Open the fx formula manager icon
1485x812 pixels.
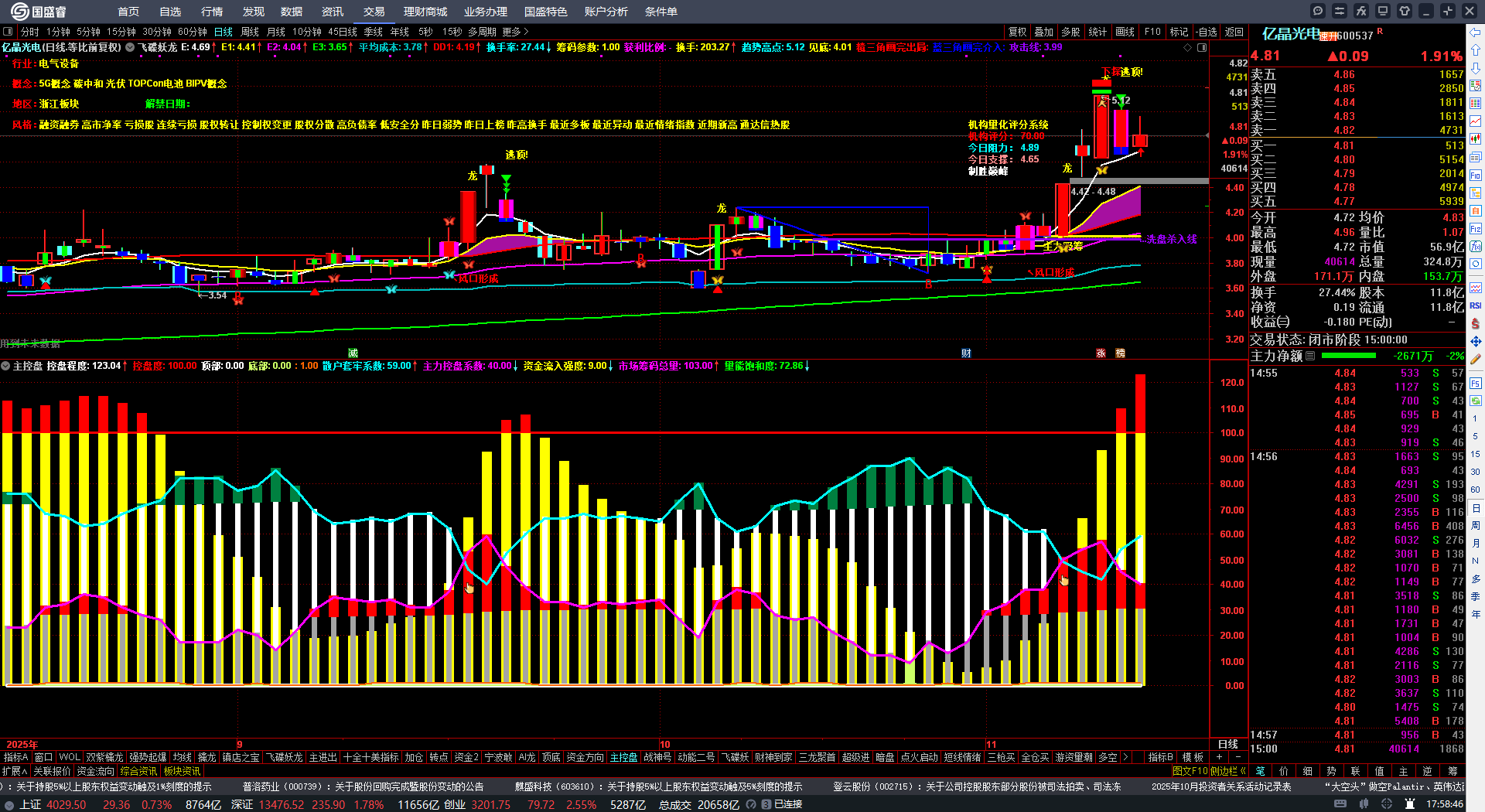coord(1361,11)
